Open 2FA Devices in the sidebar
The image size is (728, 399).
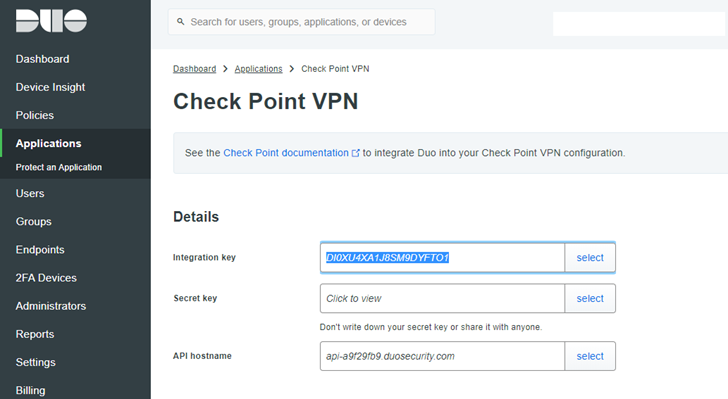click(x=46, y=278)
